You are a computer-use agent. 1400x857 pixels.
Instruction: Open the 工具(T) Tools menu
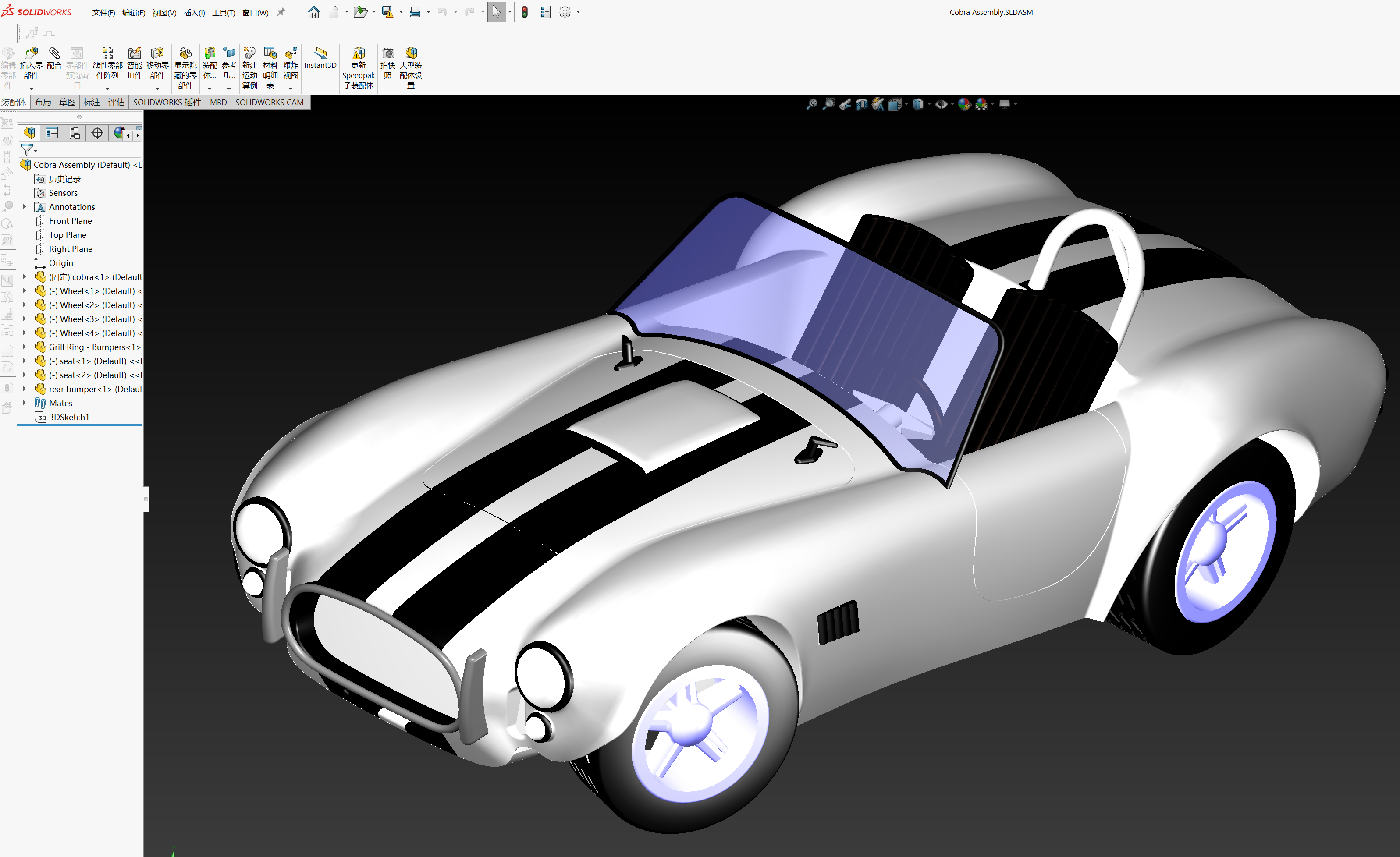[x=223, y=13]
